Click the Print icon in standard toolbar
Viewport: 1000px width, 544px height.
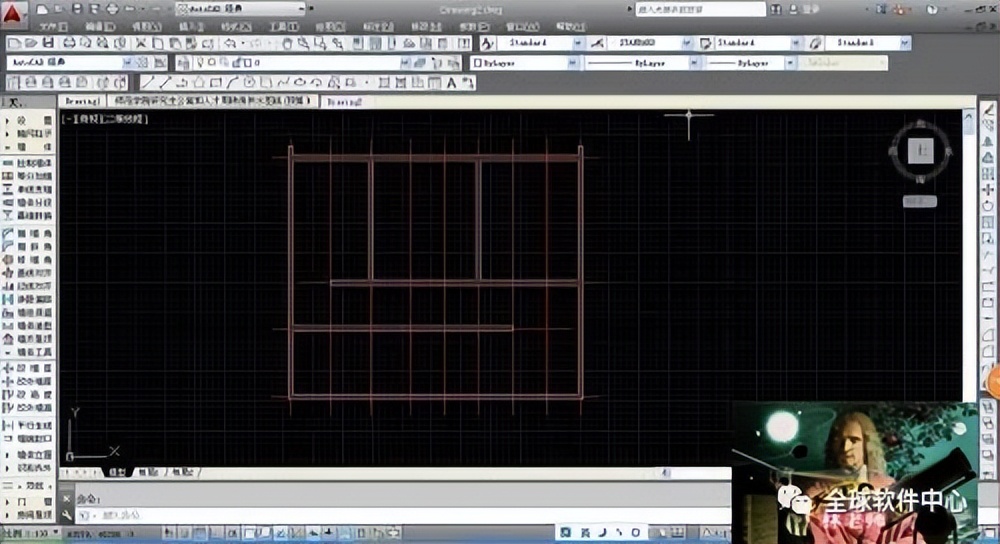pyautogui.click(x=69, y=44)
